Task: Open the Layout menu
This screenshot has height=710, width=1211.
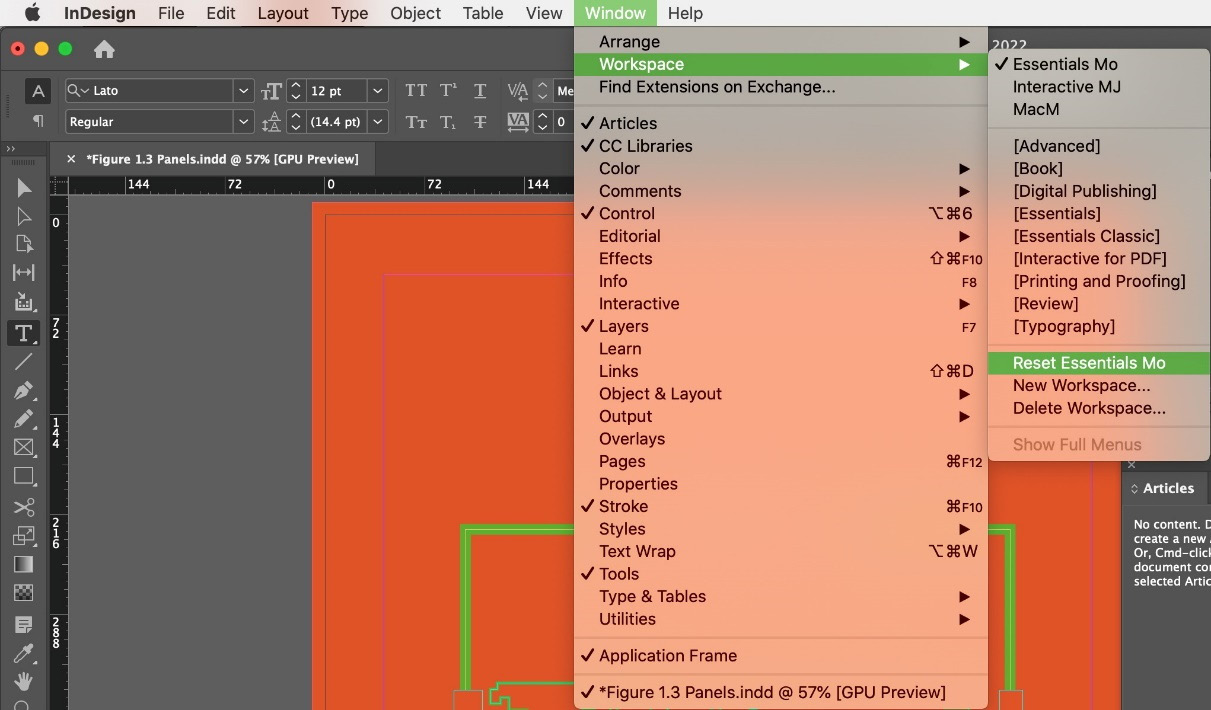Action: coord(283,13)
